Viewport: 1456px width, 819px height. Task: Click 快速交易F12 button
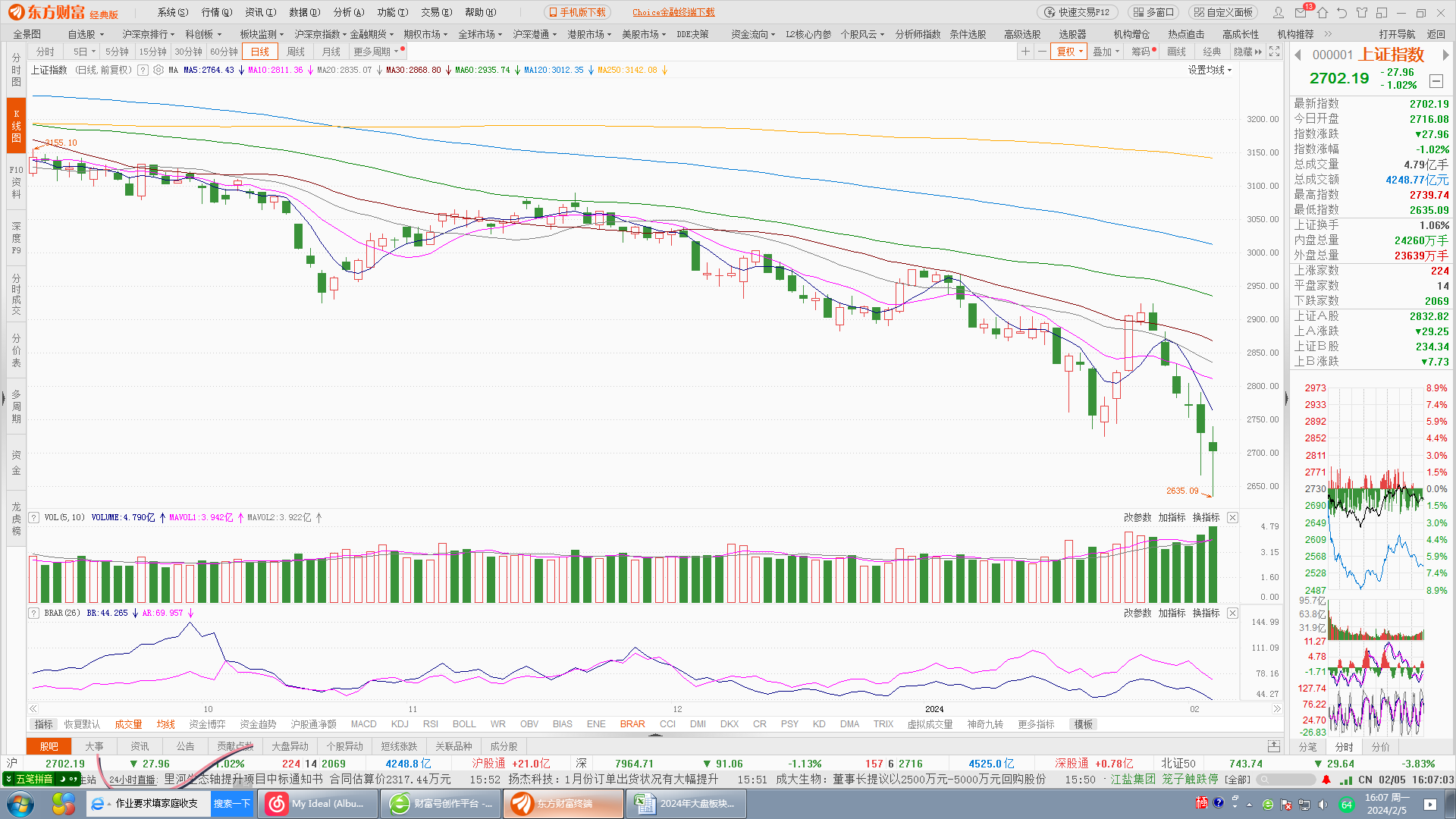coord(1077,12)
